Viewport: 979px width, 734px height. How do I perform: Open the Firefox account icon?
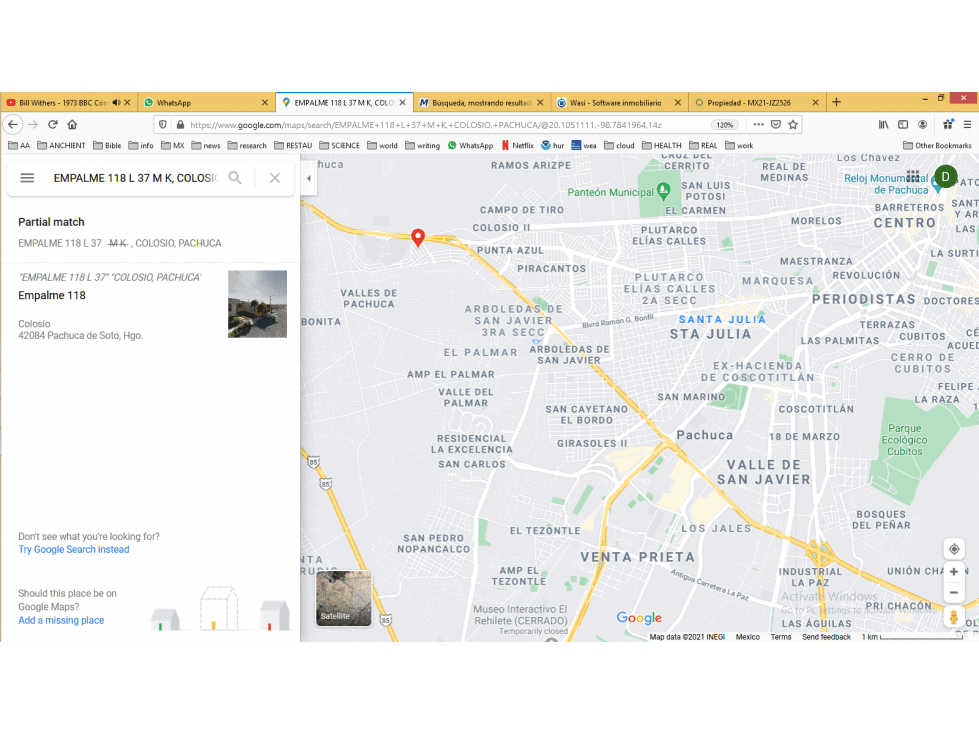coord(922,124)
